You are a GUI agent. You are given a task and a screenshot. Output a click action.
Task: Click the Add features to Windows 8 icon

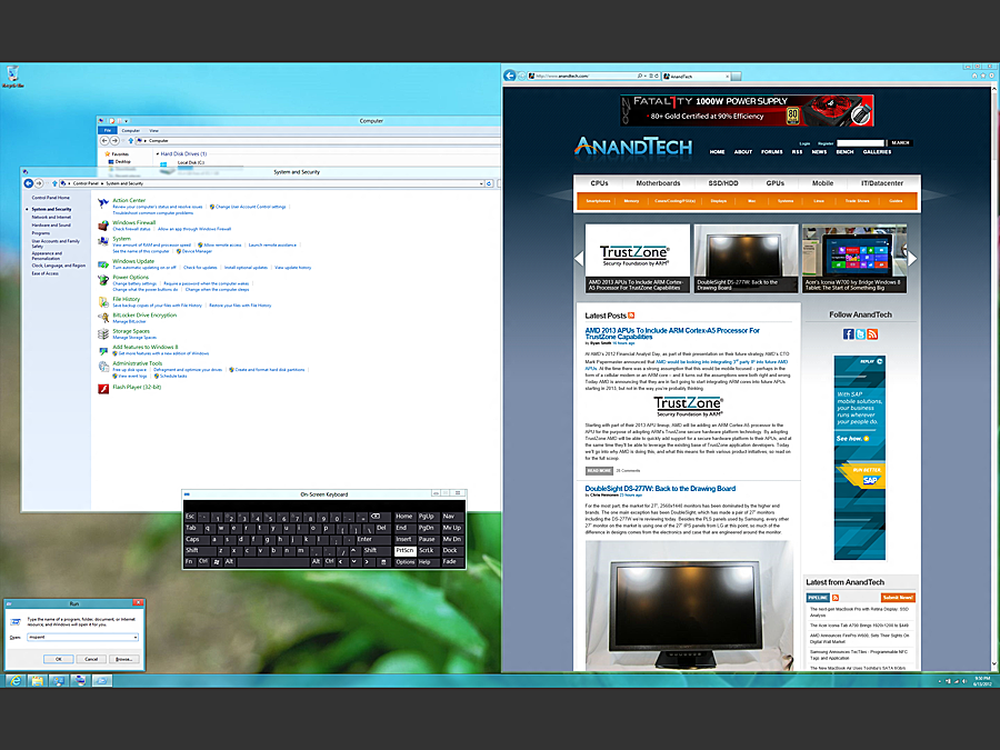[x=103, y=350]
